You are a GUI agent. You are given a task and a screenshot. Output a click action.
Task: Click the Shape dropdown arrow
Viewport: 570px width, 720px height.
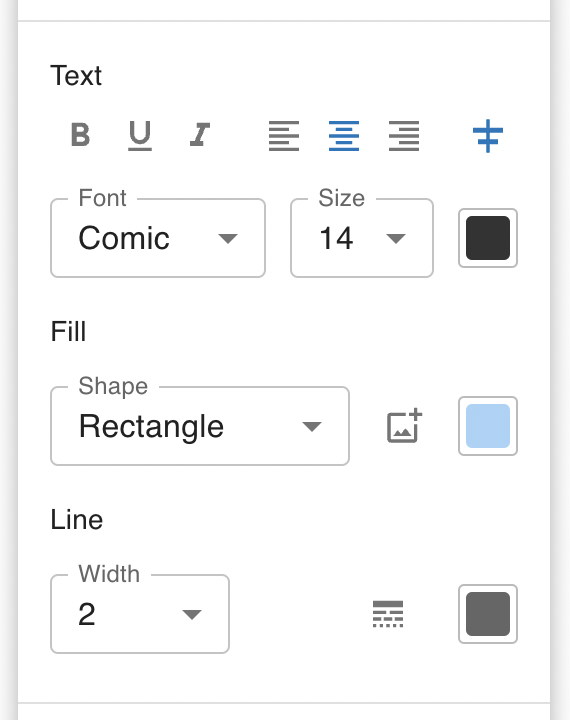click(312, 427)
